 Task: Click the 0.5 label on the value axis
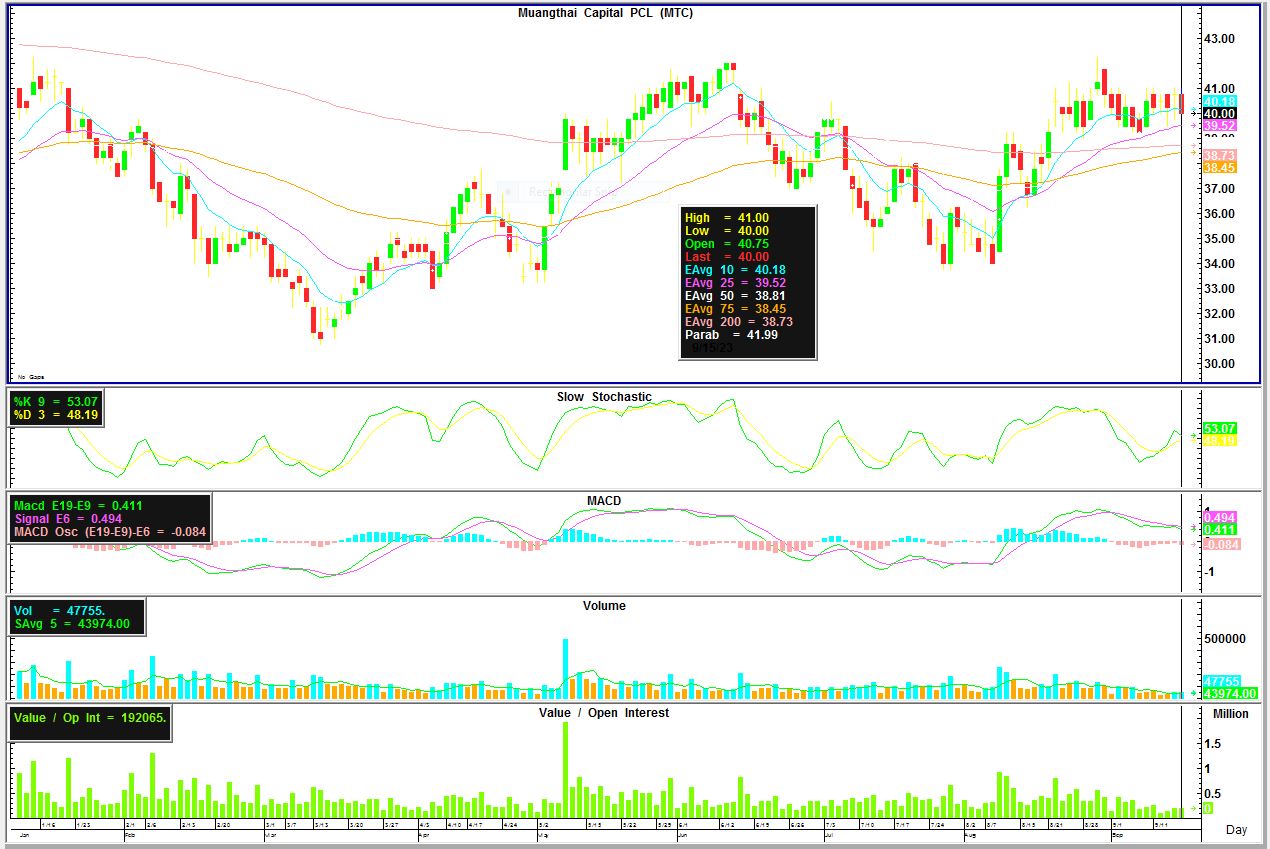(x=1211, y=794)
